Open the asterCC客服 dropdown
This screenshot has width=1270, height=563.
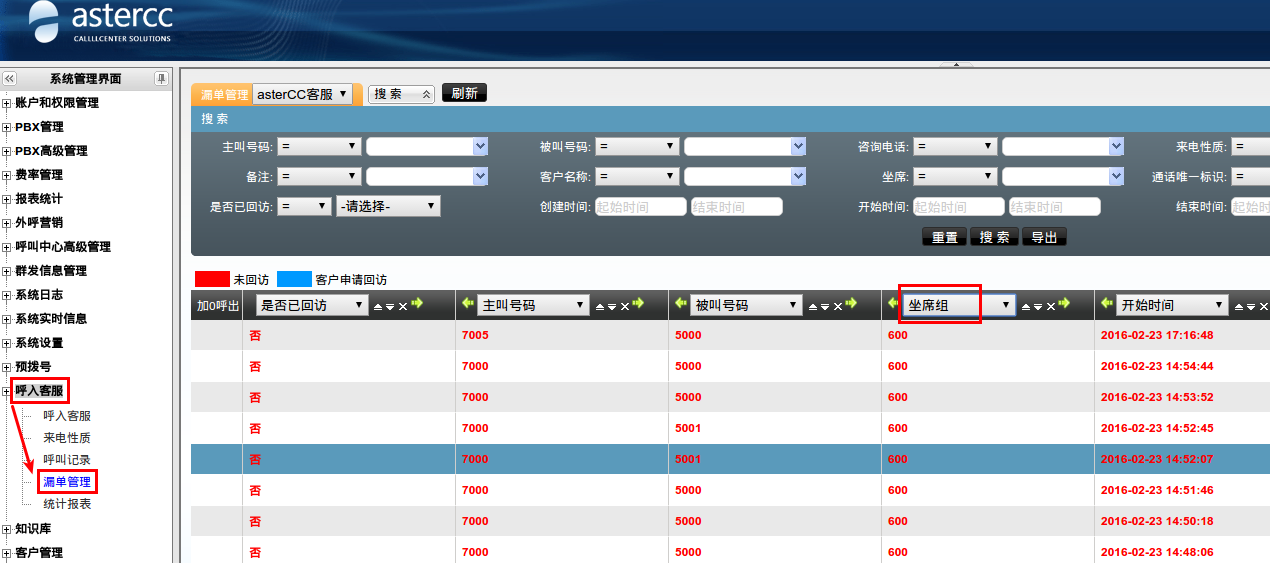[x=302, y=94]
